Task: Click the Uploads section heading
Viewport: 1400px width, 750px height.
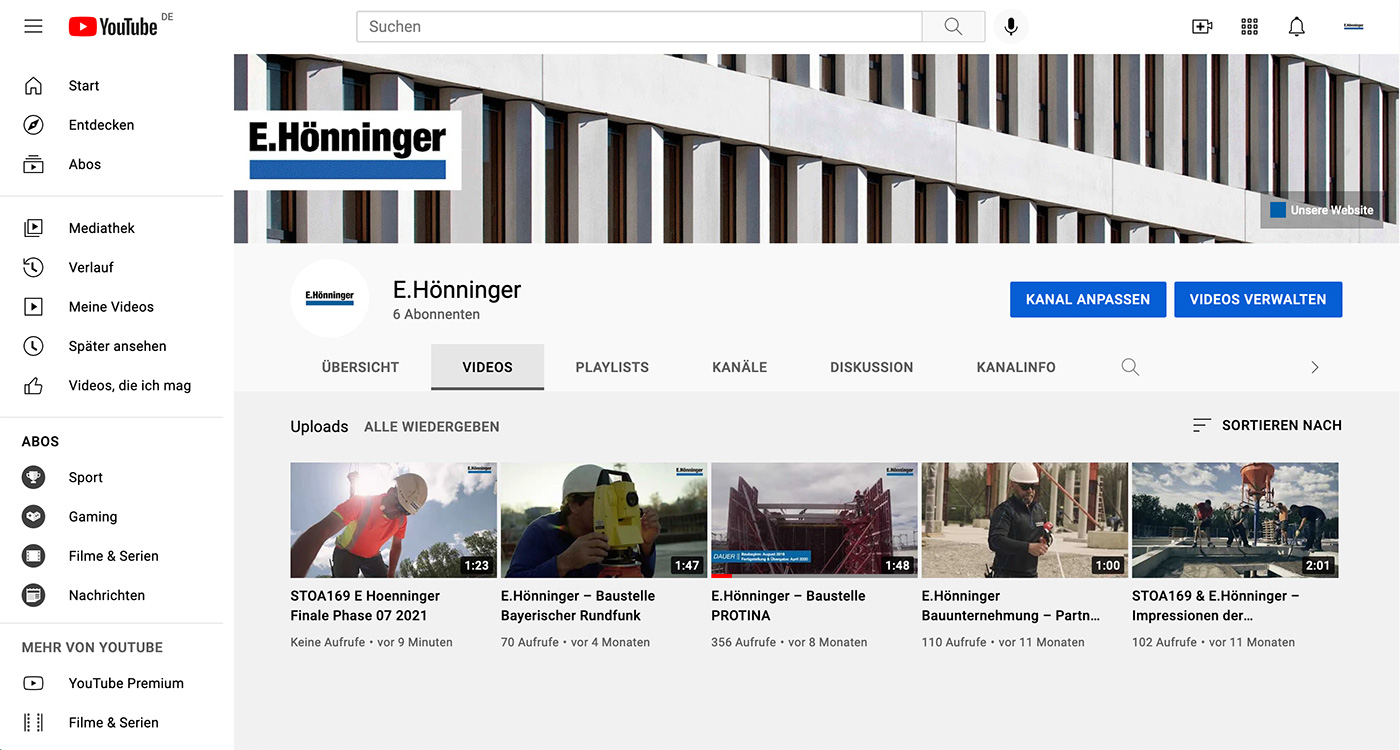Action: 319,427
